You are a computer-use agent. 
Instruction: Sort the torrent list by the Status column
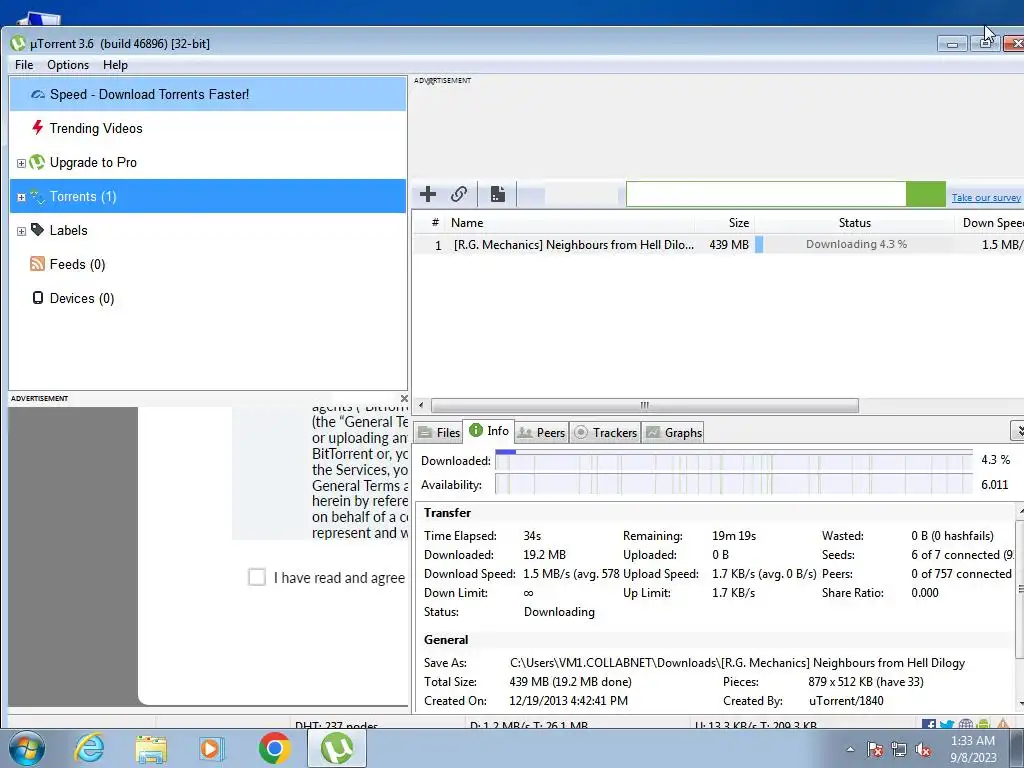pyautogui.click(x=854, y=223)
